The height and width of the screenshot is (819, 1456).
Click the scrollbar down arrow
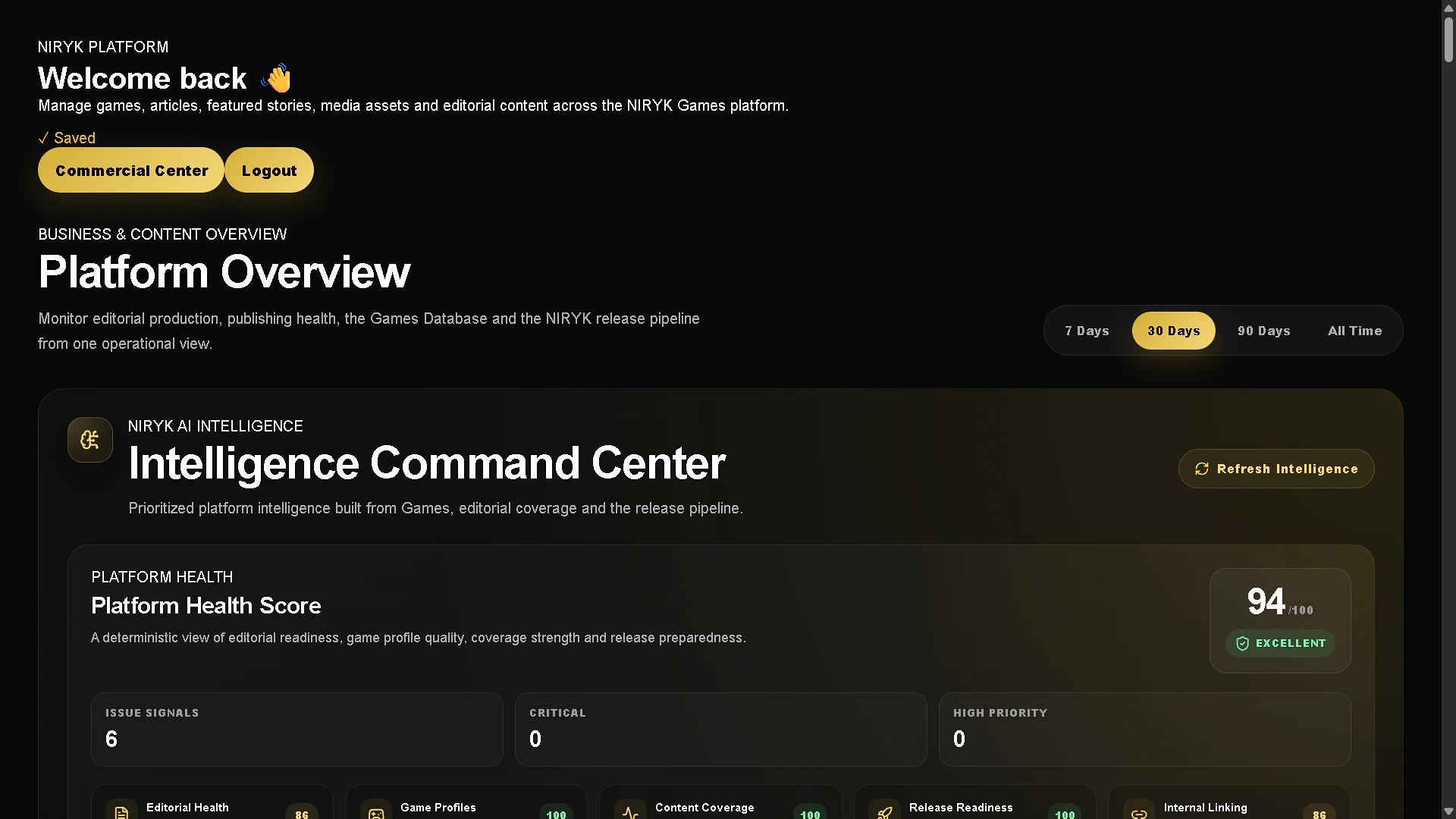tap(1448, 811)
